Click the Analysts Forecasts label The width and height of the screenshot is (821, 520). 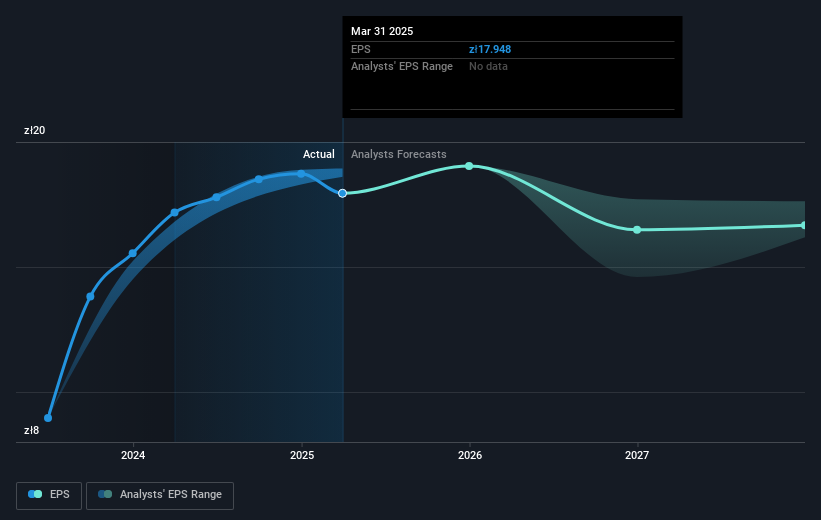pos(398,154)
